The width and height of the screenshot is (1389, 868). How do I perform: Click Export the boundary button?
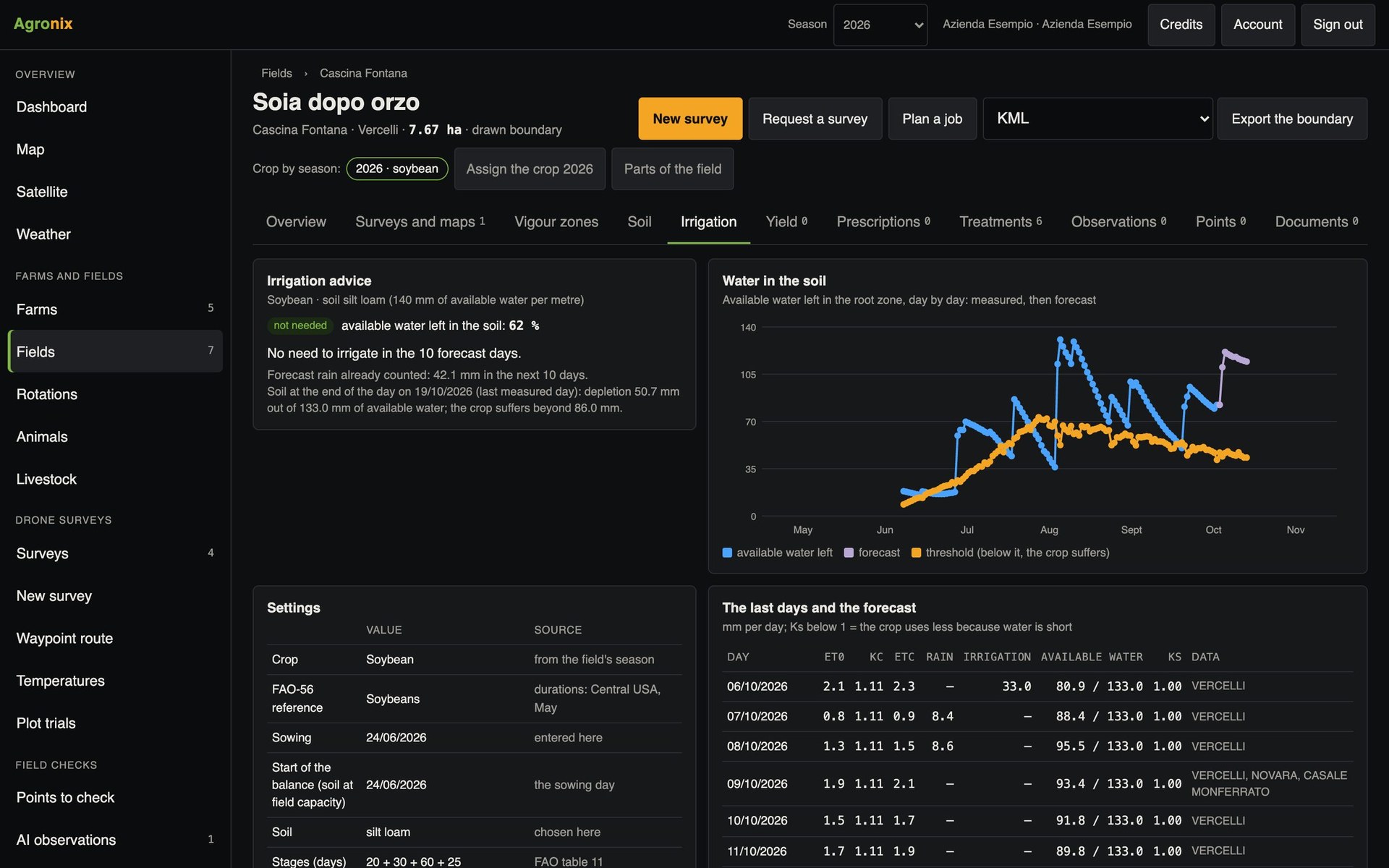pyautogui.click(x=1292, y=119)
